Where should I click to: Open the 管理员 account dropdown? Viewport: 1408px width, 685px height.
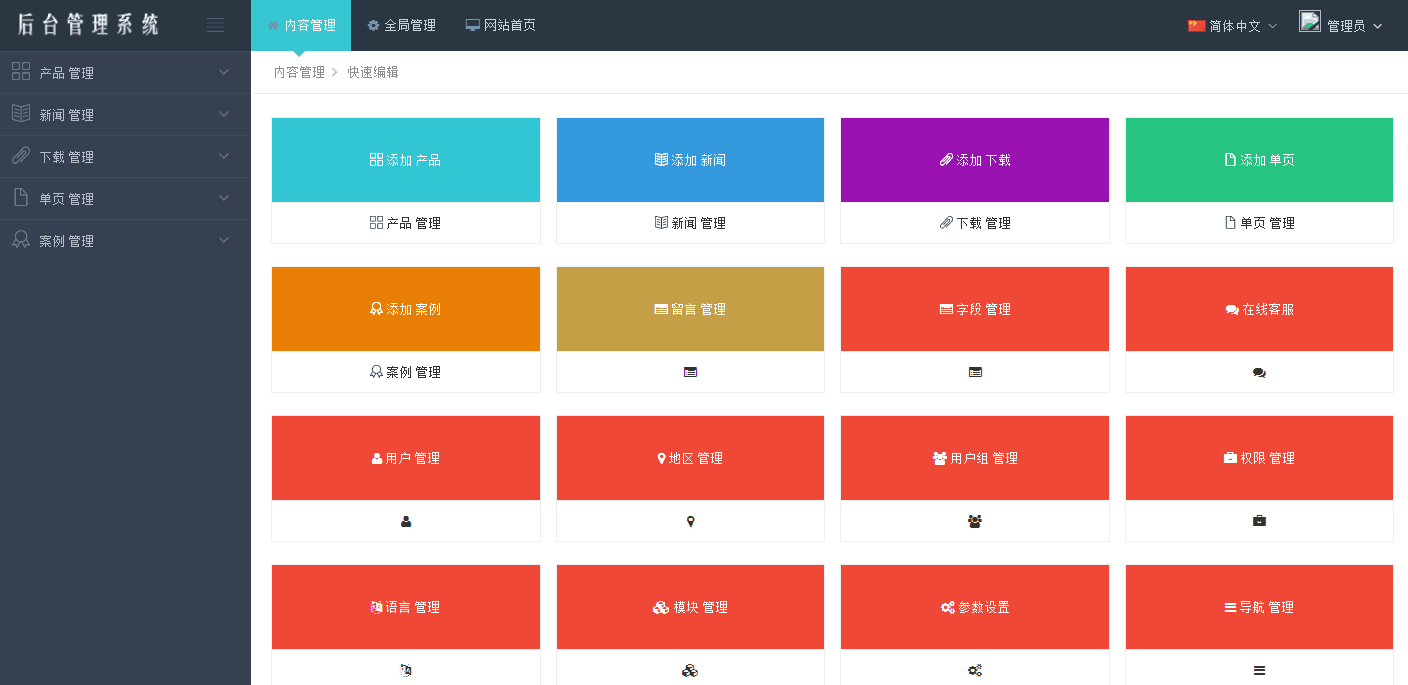[1341, 25]
